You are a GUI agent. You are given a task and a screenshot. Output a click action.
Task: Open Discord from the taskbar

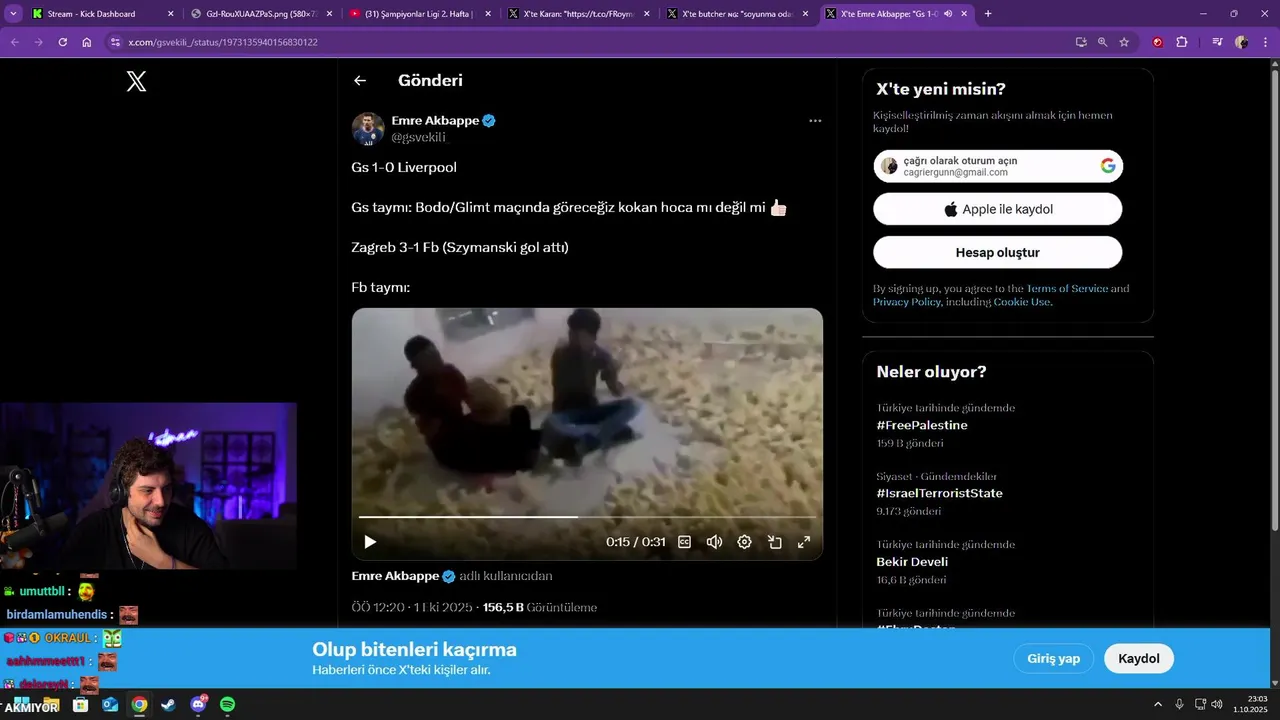(x=198, y=704)
